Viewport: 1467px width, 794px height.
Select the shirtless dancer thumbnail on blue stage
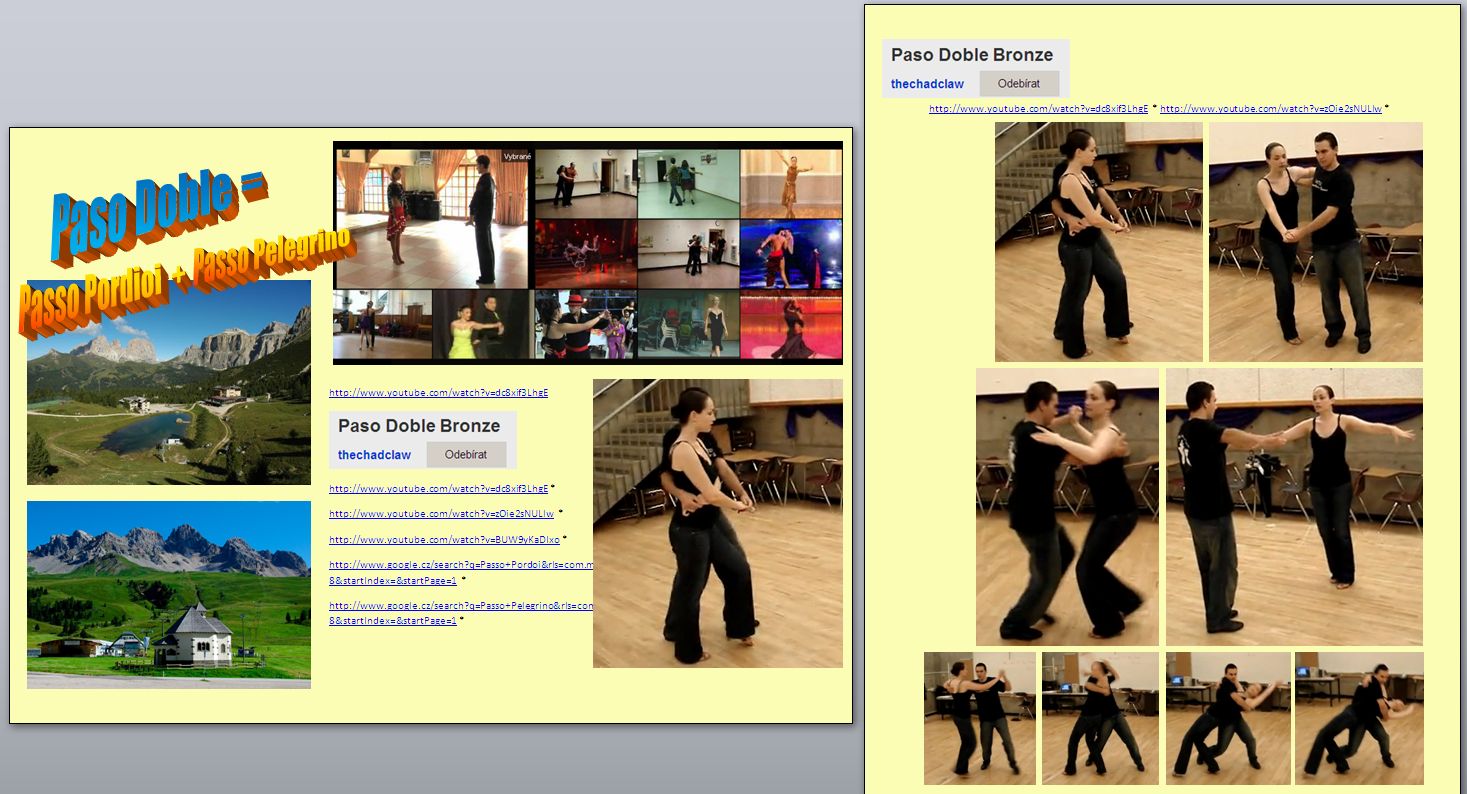pos(790,254)
